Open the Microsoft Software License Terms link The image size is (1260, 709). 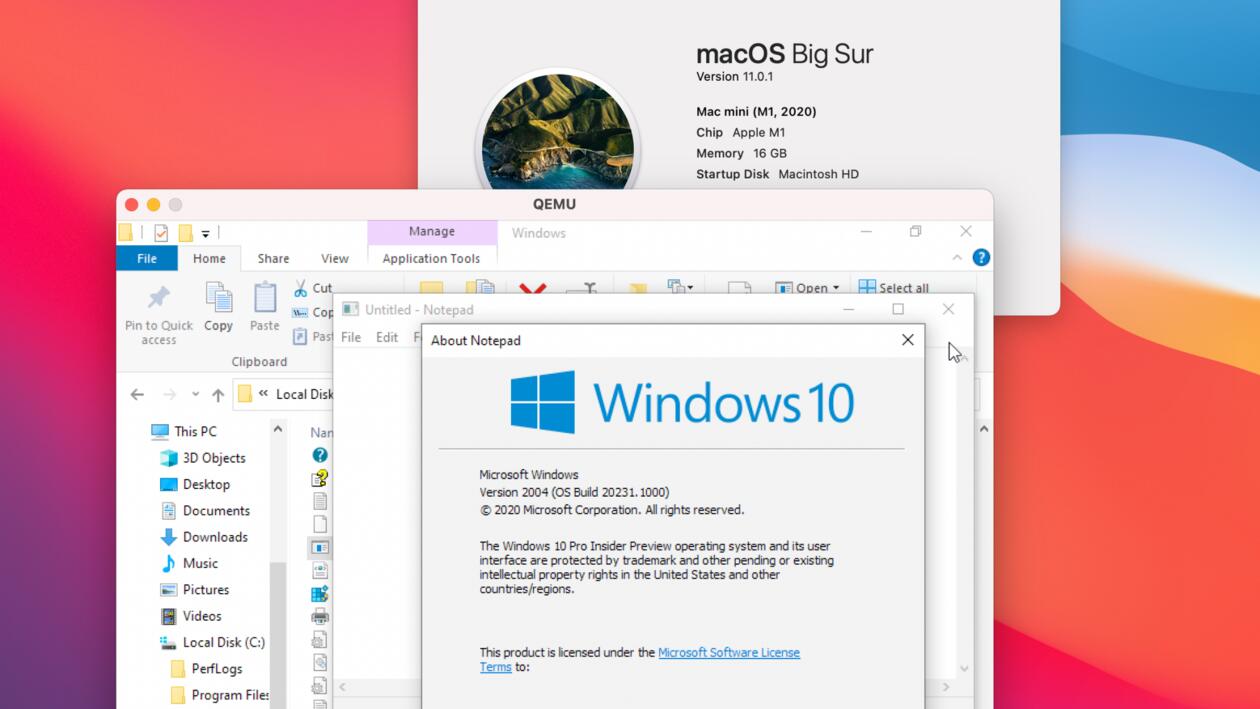[640, 660]
